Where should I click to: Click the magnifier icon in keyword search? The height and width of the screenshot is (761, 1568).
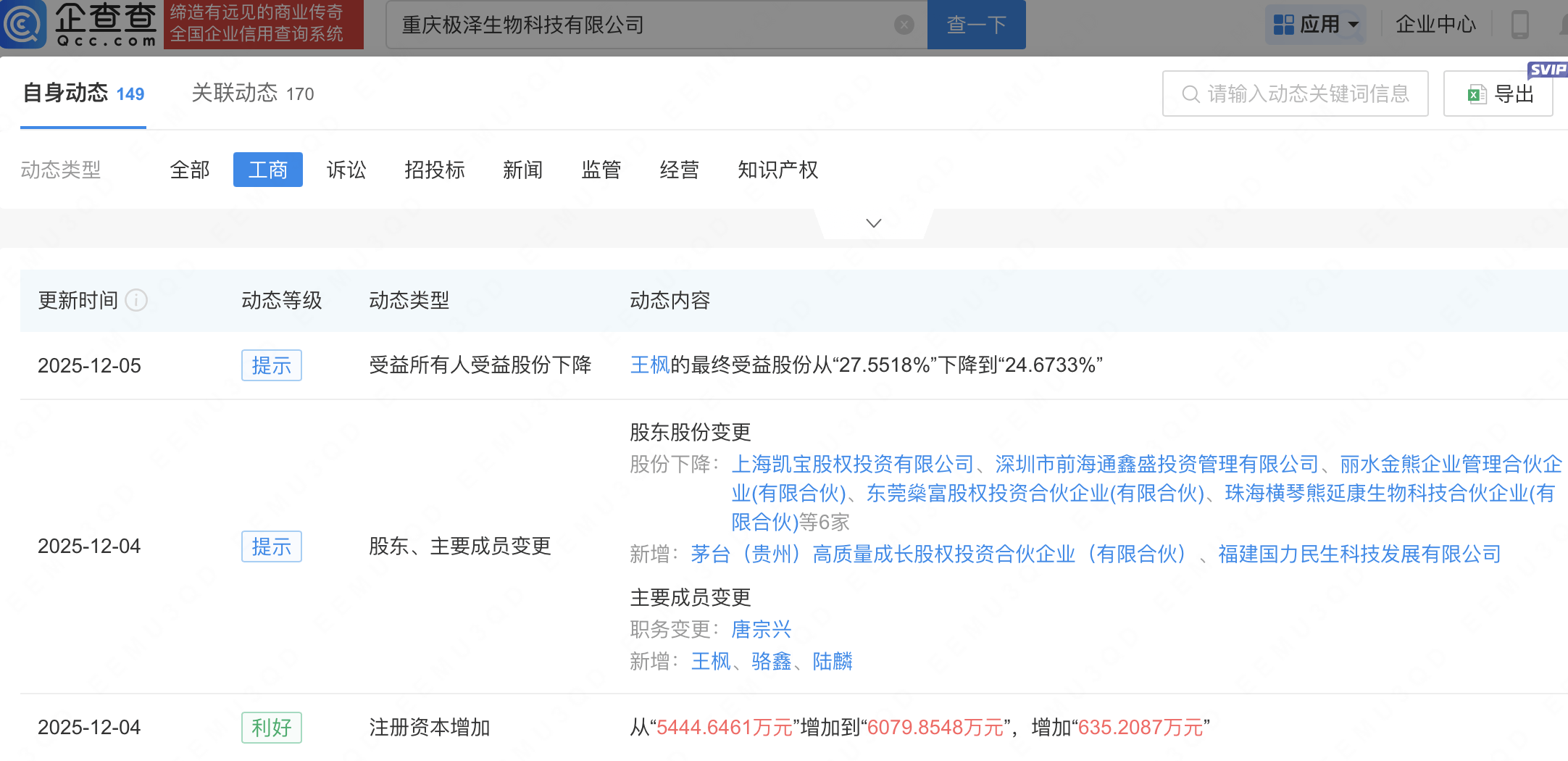1190,94
